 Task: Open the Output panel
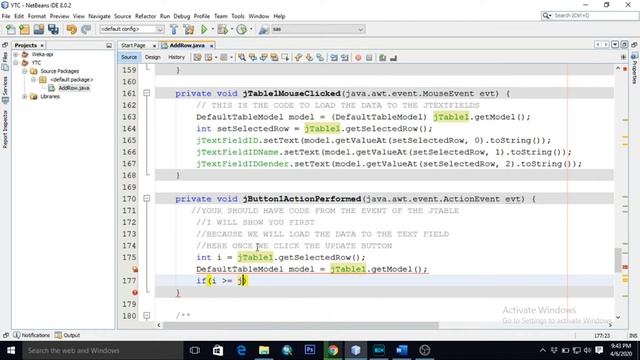tap(67, 335)
